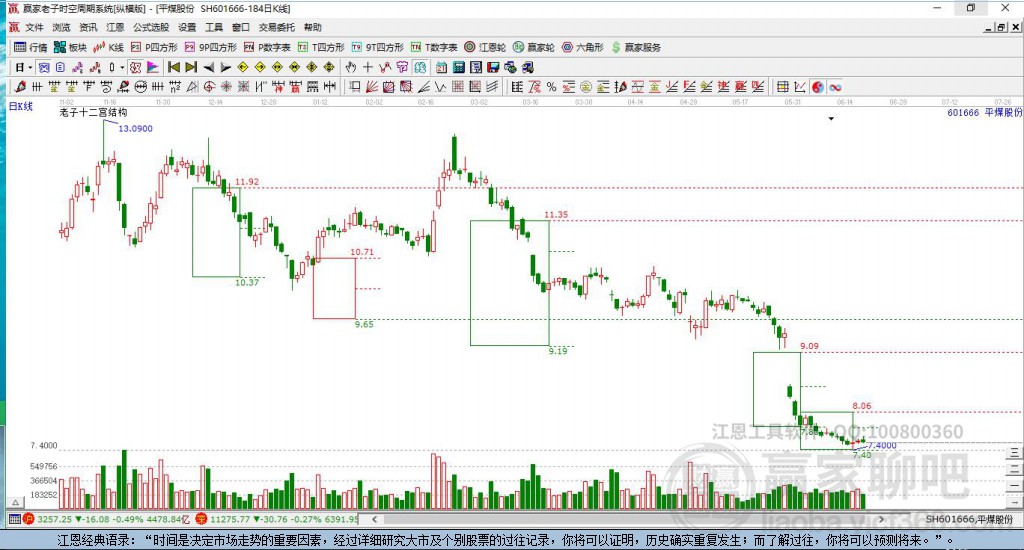1024x550 pixels.
Task: Open the 帮助 menu
Action: (x=313, y=27)
